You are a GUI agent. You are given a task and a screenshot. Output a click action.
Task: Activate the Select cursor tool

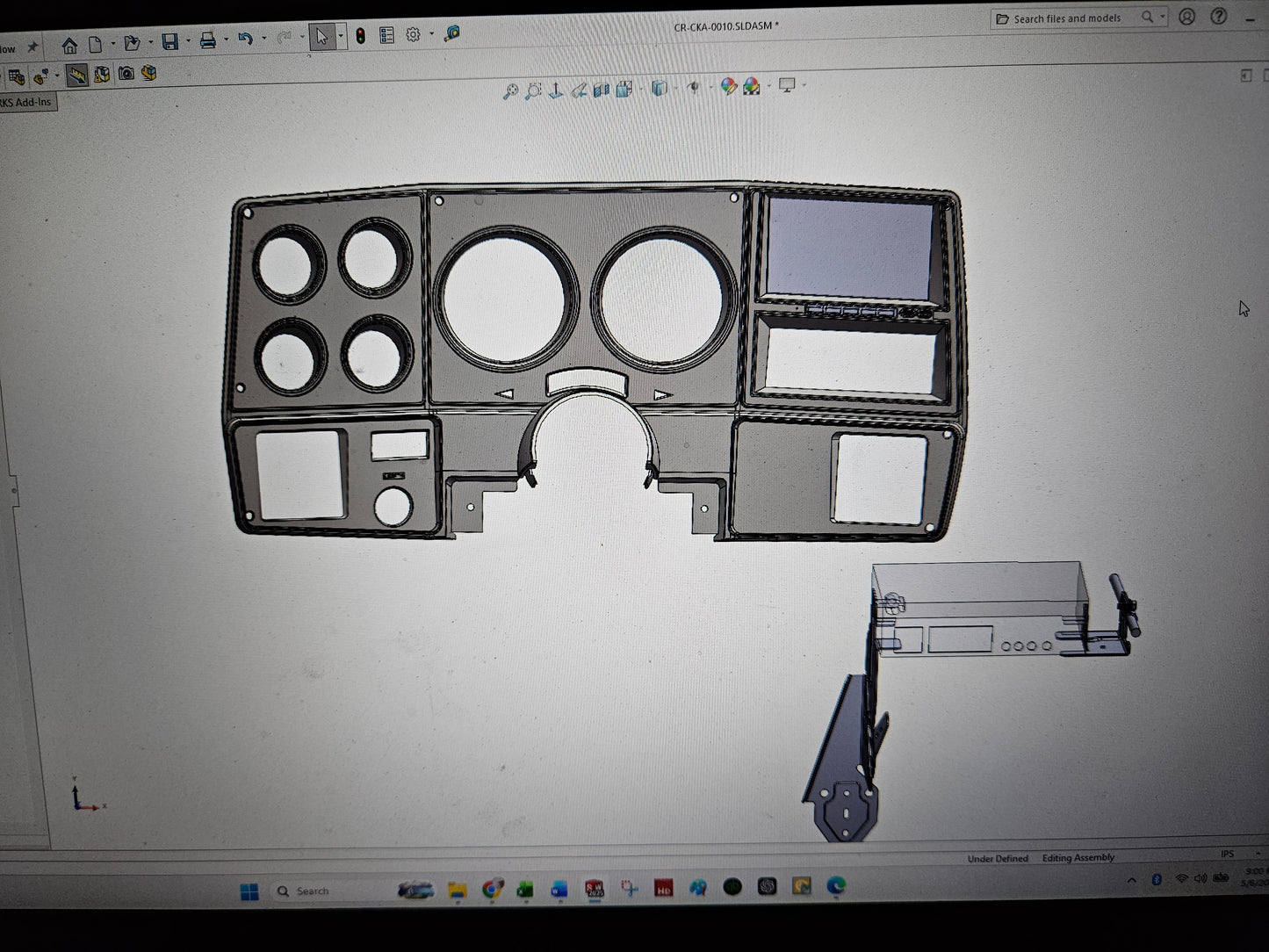coord(321,37)
